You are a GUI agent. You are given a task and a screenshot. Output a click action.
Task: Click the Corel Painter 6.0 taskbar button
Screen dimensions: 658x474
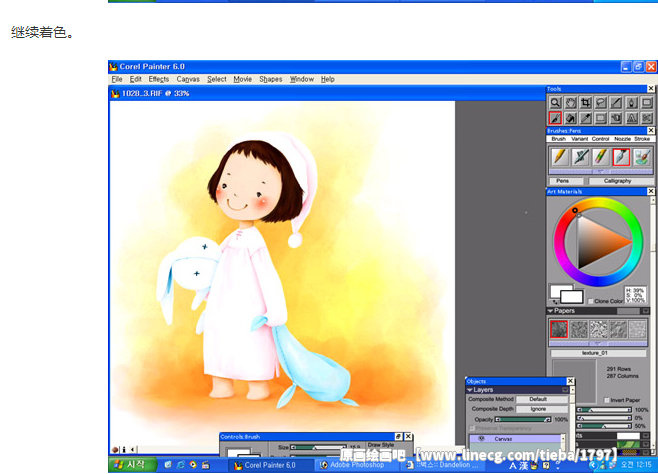pyautogui.click(x=271, y=465)
